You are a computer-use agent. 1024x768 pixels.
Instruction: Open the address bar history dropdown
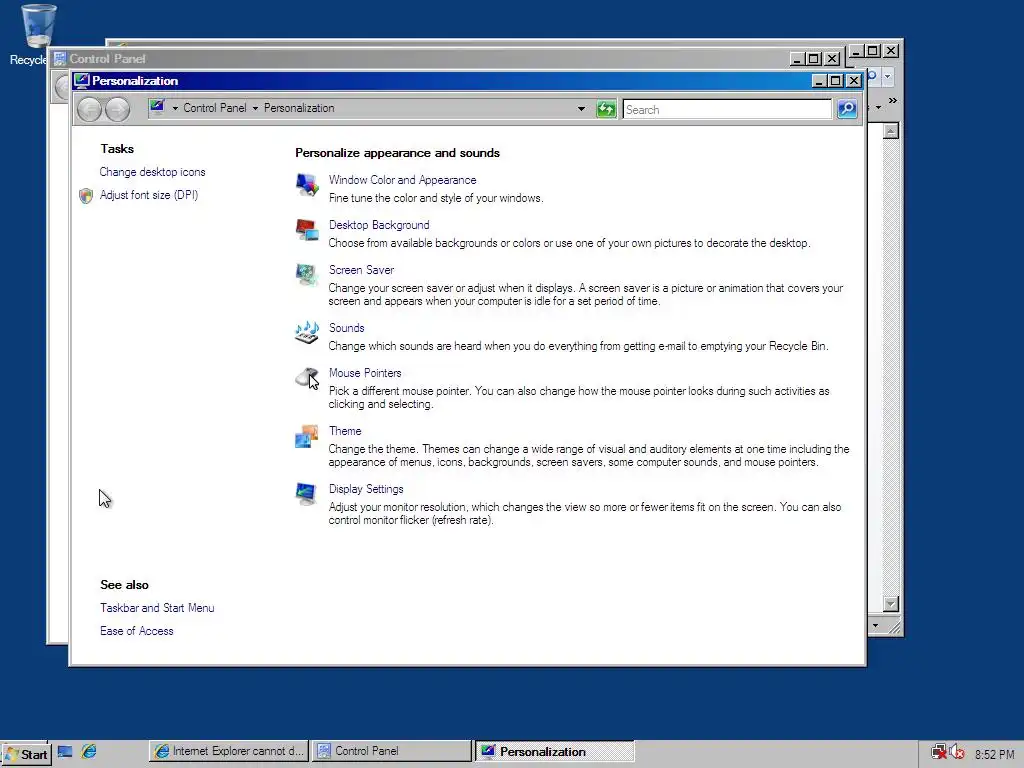click(x=581, y=109)
